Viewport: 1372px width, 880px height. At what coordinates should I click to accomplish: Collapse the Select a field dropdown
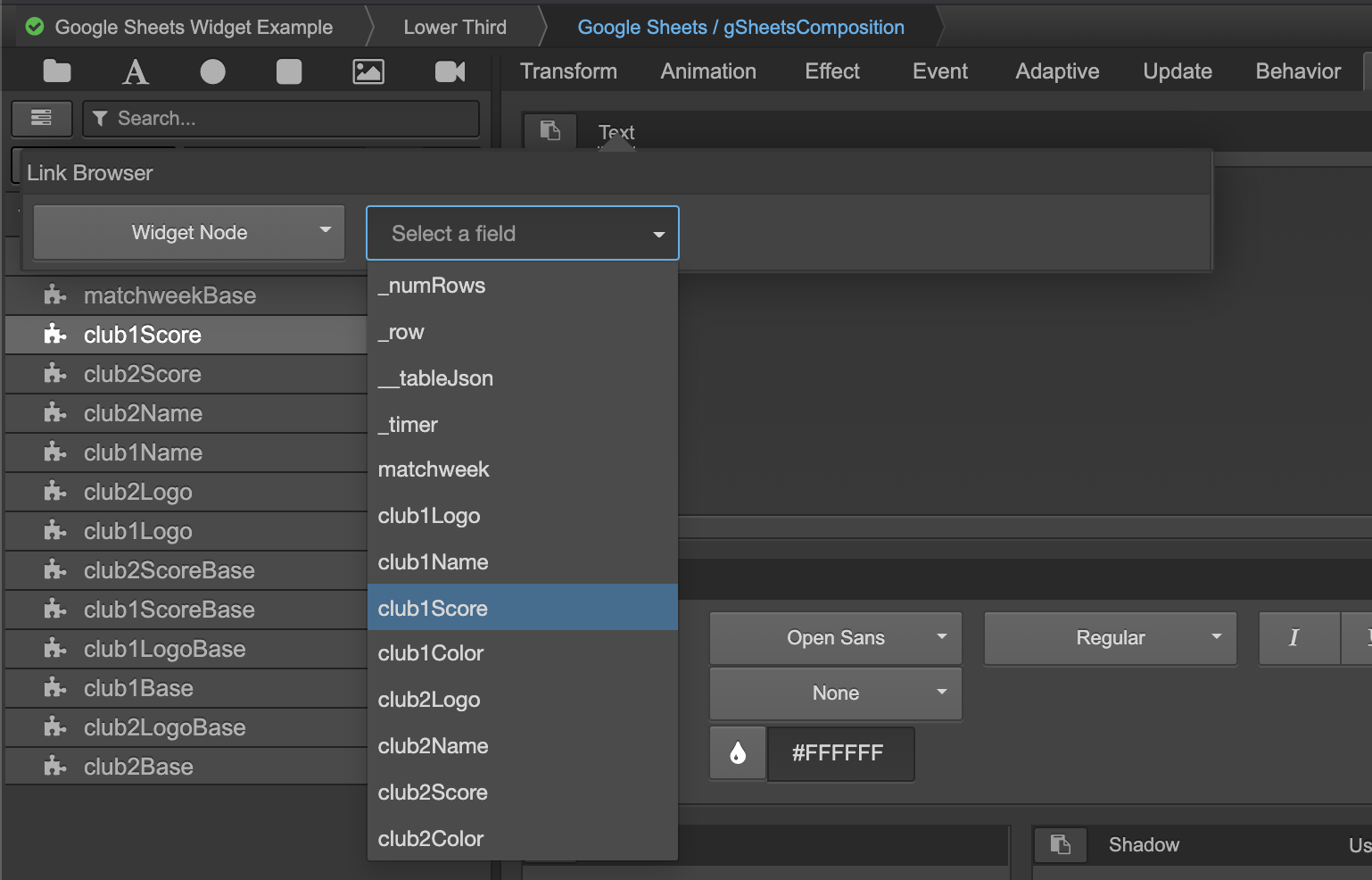click(523, 233)
